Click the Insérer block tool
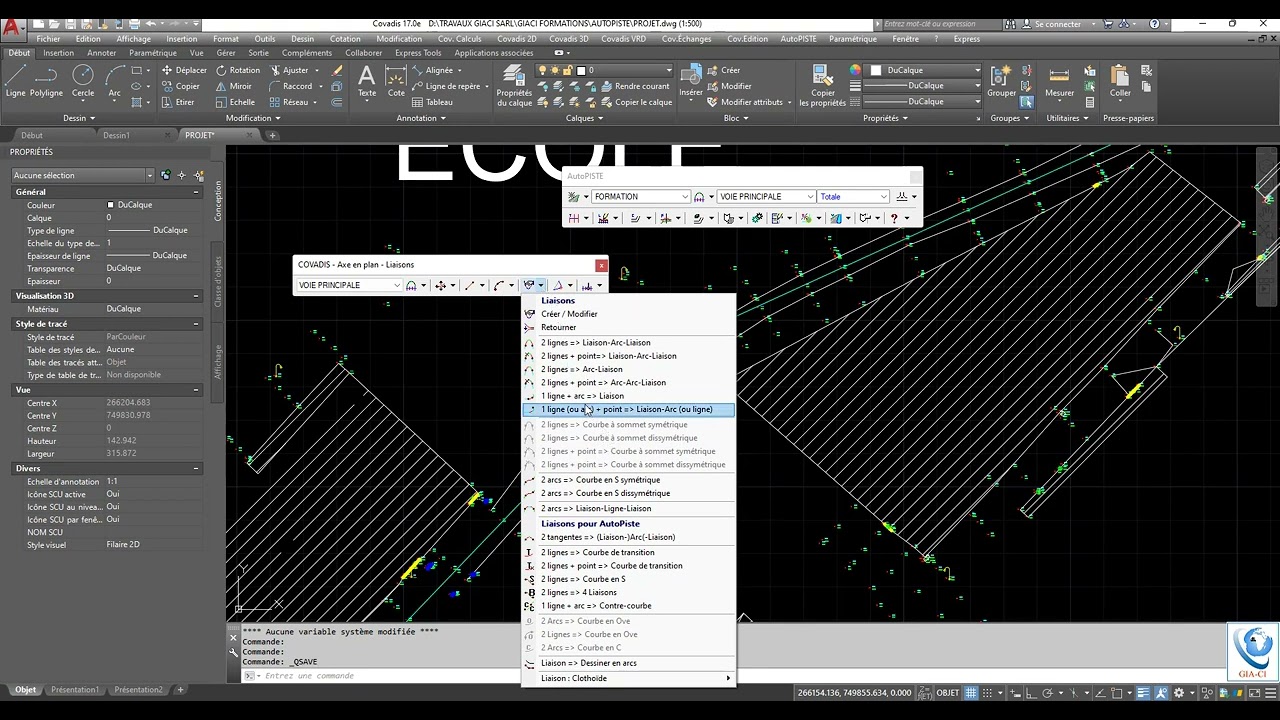The height and width of the screenshot is (720, 1280). coord(691,81)
